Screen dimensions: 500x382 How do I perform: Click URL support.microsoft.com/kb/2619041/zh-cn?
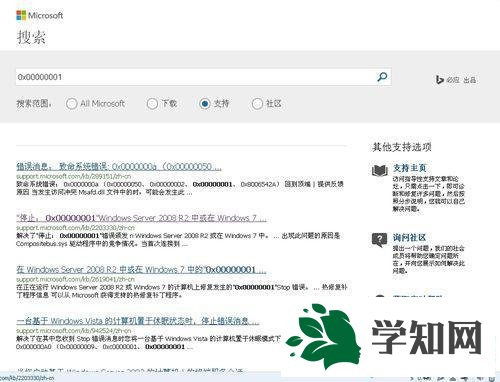coord(75,279)
